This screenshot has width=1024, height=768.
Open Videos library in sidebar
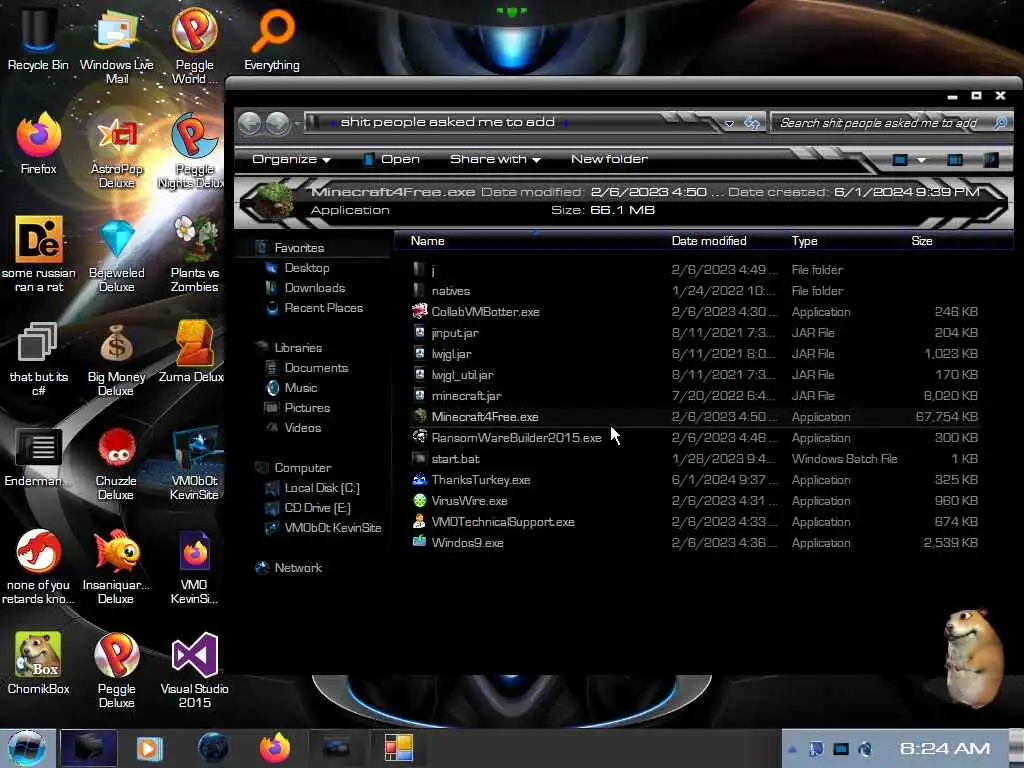[x=302, y=428]
